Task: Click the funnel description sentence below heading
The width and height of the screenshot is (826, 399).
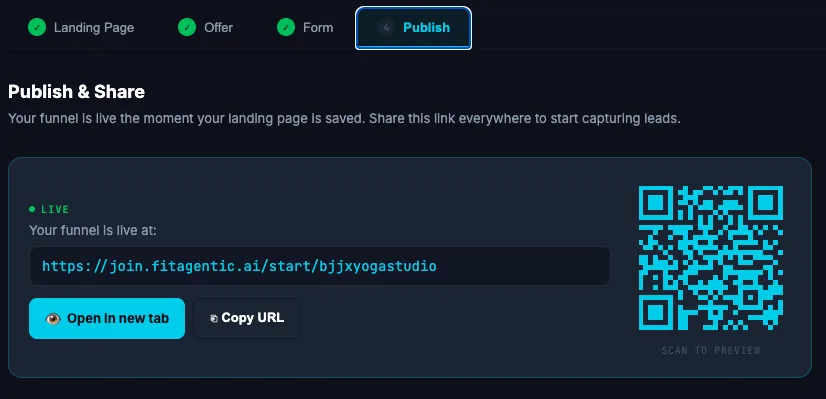Action: pyautogui.click(x=345, y=118)
